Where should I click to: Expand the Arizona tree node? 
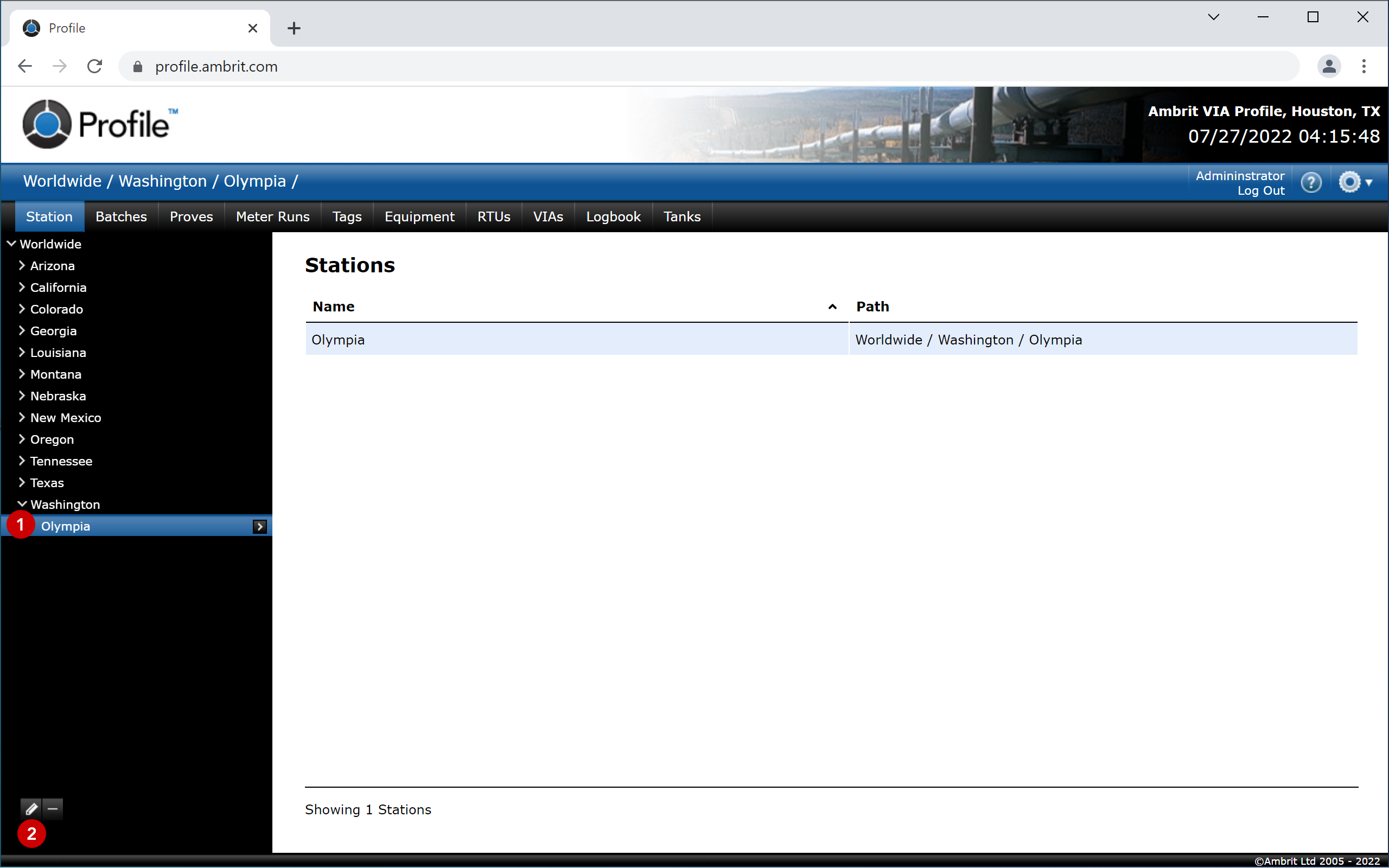(x=22, y=265)
